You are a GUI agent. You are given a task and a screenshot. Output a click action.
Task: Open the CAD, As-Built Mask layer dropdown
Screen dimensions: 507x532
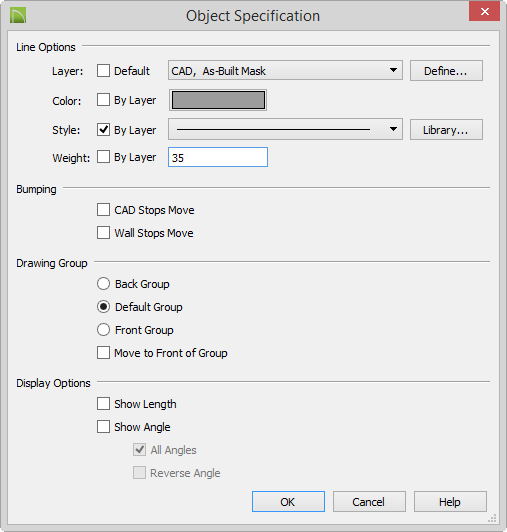click(285, 71)
